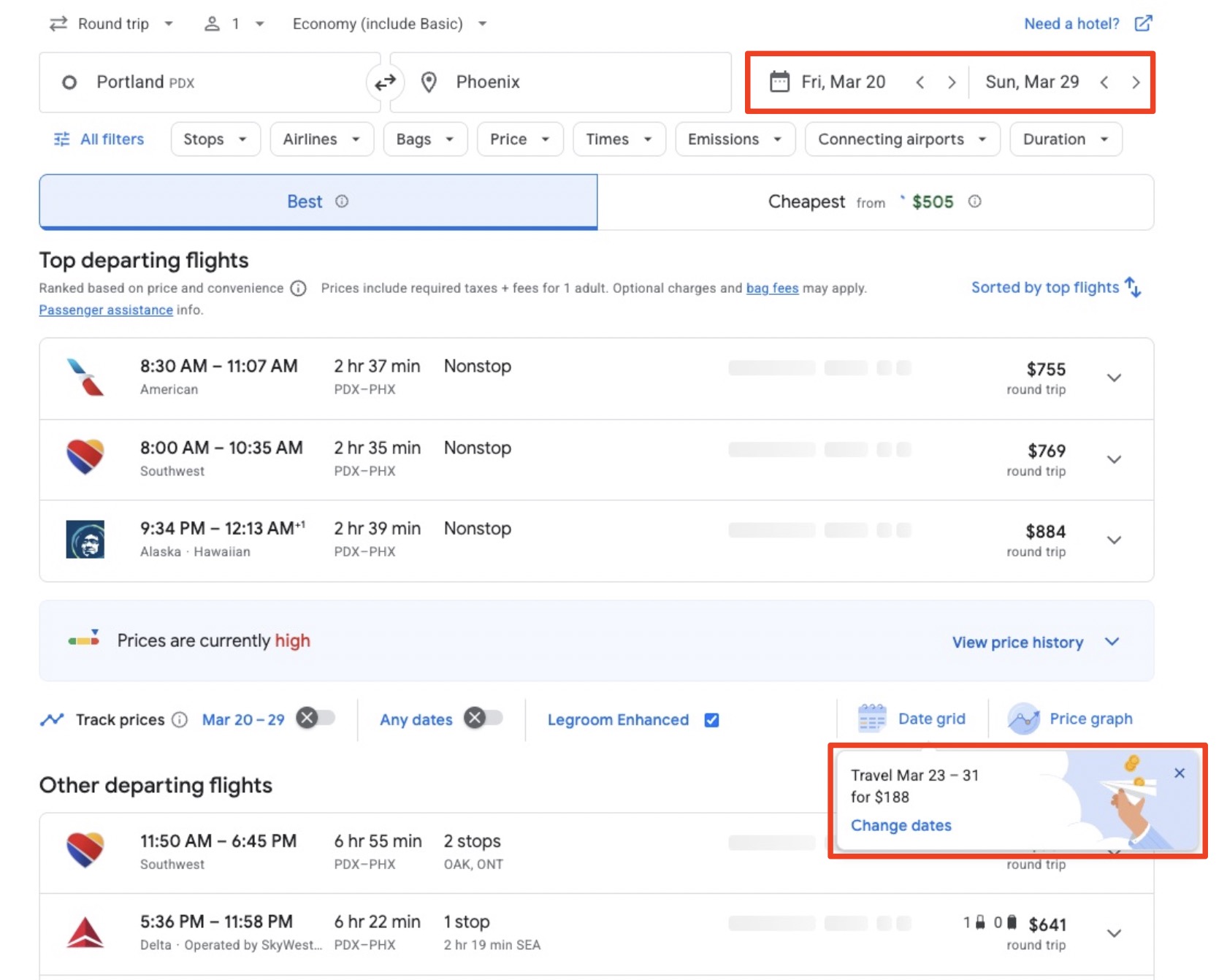Open the All filters panel
Viewport: 1227px width, 980px height.
(99, 139)
